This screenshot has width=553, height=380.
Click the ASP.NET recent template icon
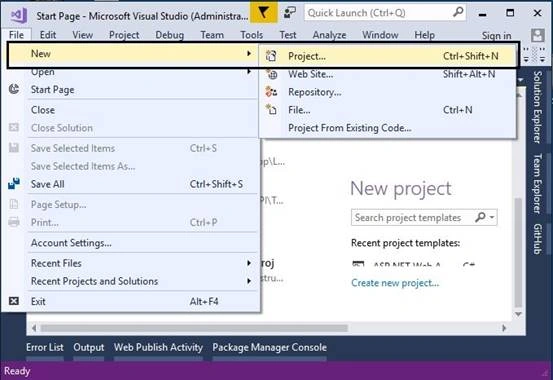coord(358,264)
